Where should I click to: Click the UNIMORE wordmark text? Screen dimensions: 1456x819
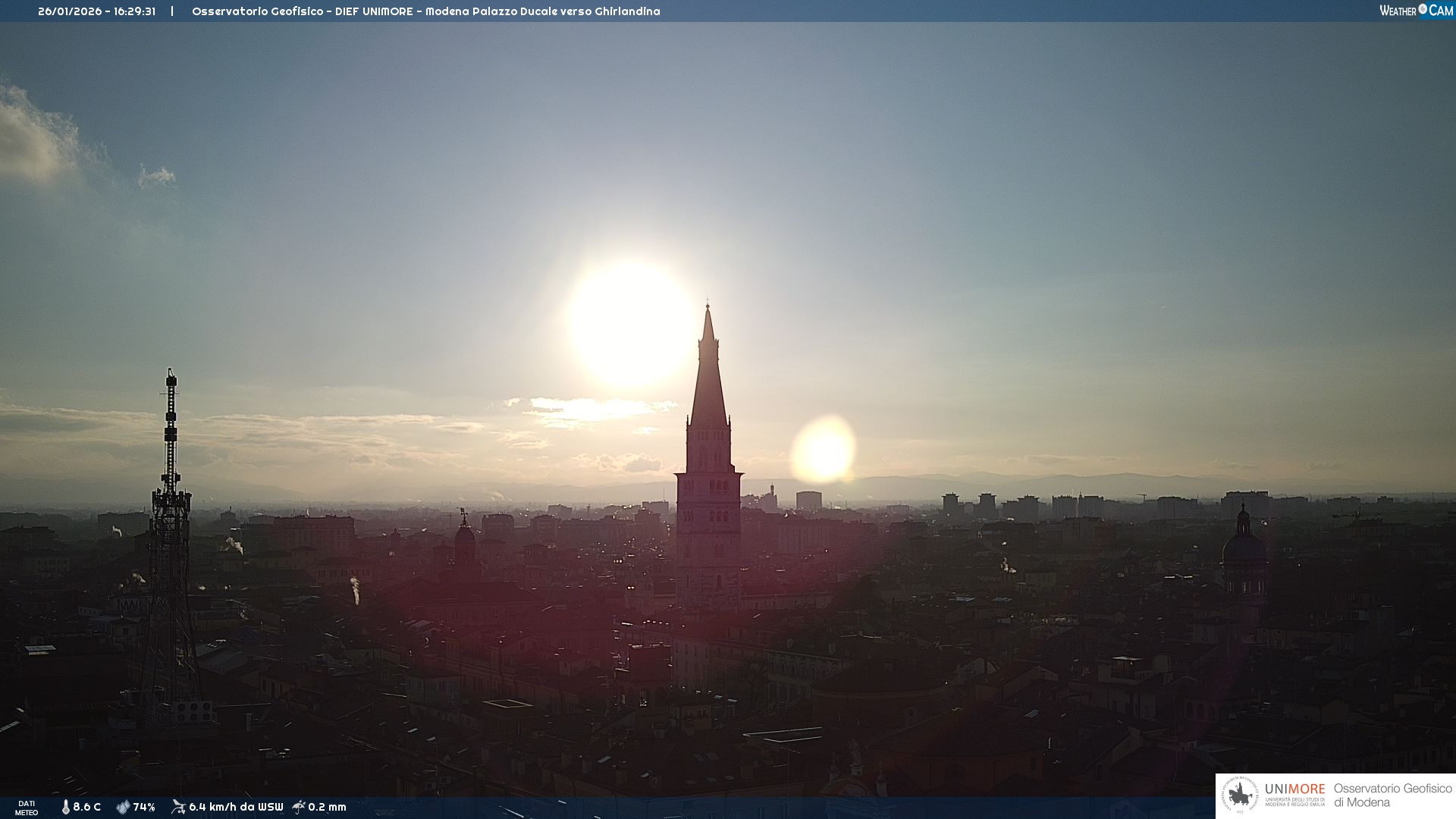coord(1294,789)
